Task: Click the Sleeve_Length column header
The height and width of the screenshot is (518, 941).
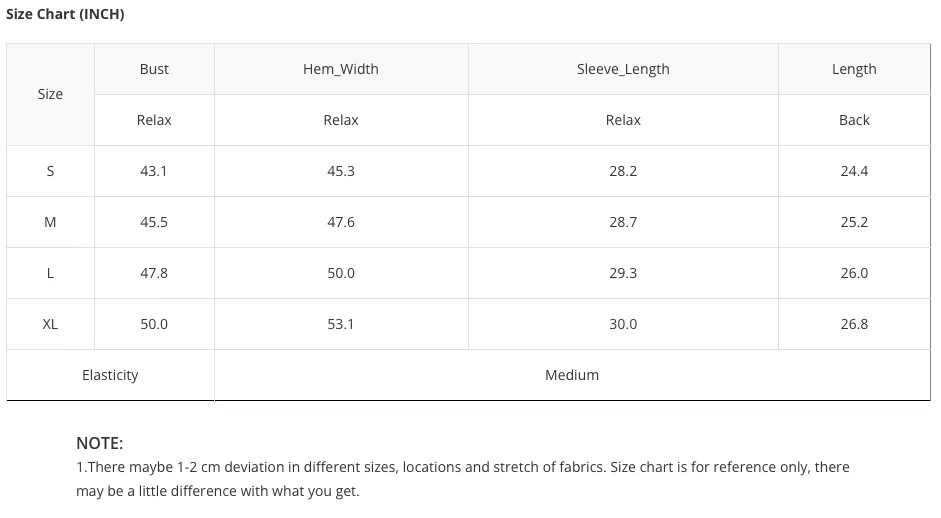Action: [623, 69]
